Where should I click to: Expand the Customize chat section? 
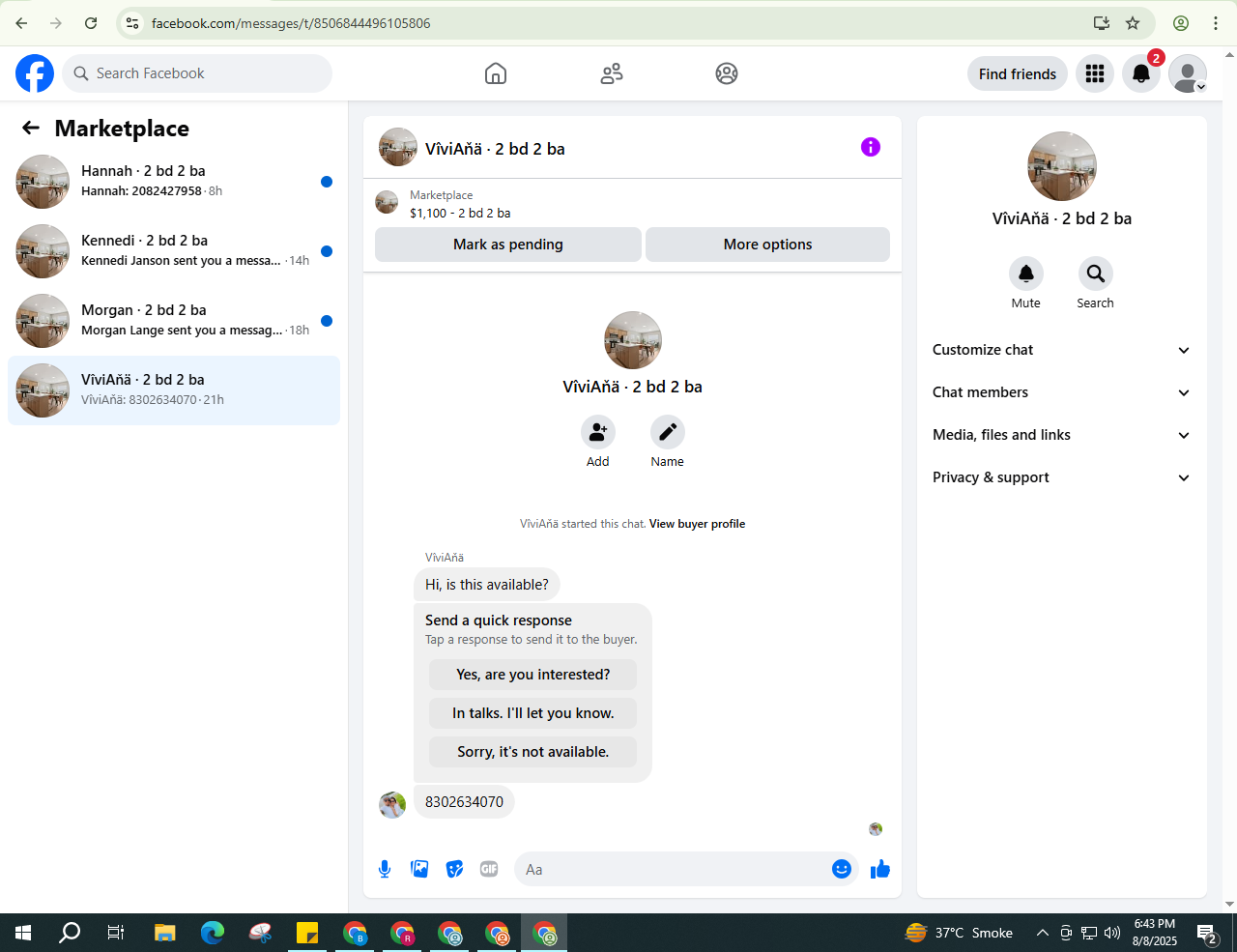click(1062, 350)
